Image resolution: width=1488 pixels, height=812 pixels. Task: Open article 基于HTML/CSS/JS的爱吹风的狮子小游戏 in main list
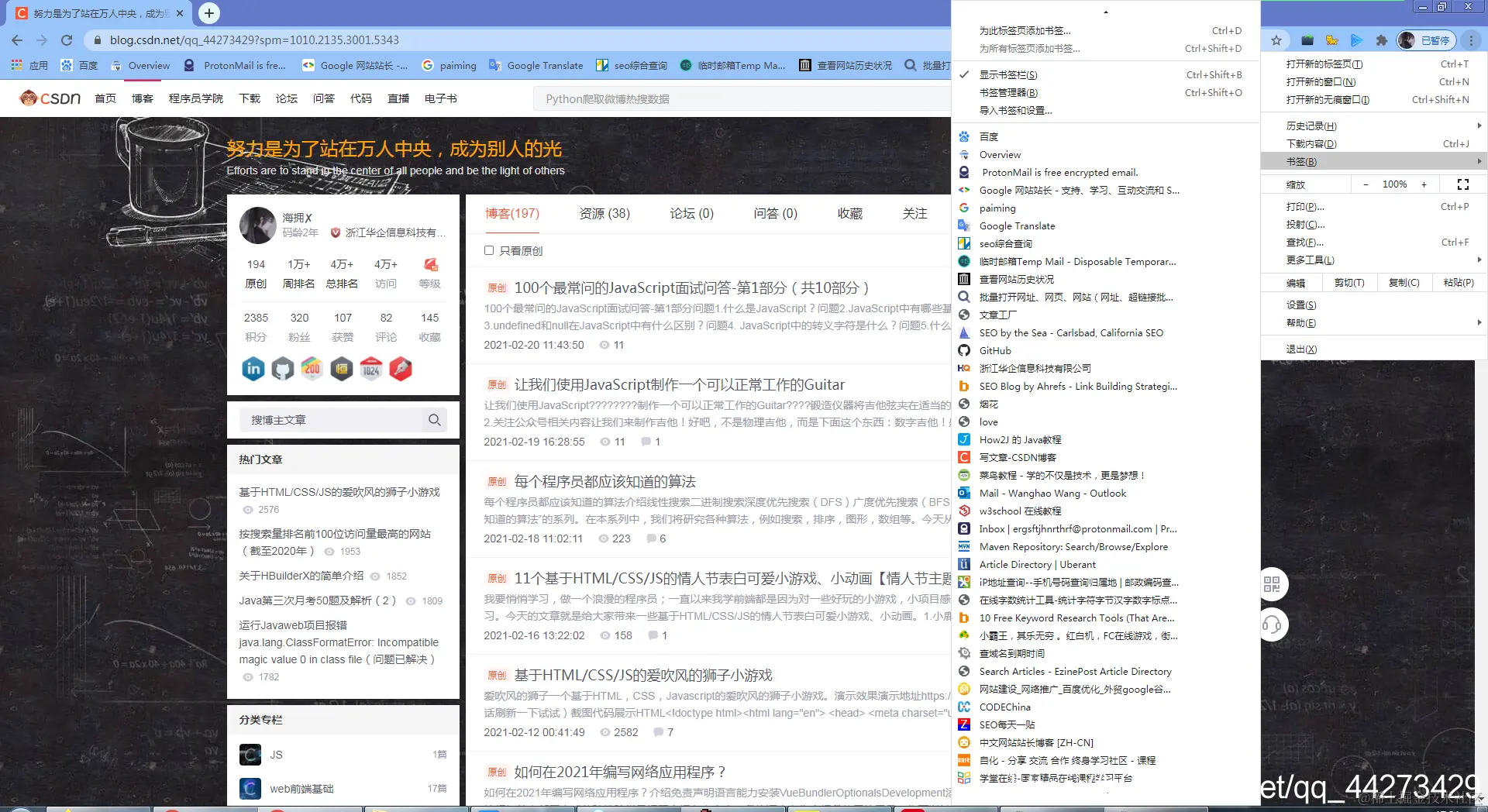click(643, 676)
